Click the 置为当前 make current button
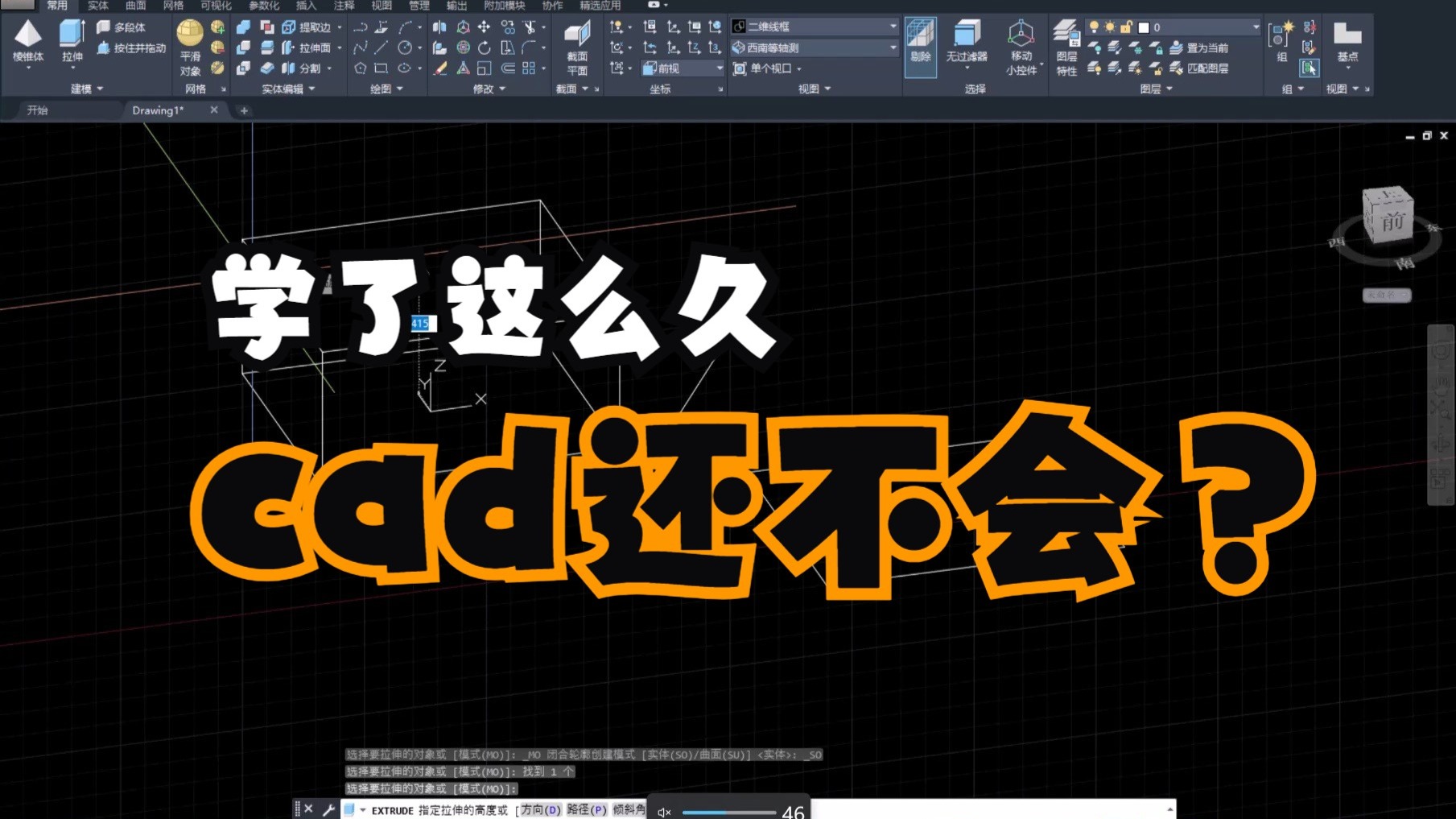 1199,48
